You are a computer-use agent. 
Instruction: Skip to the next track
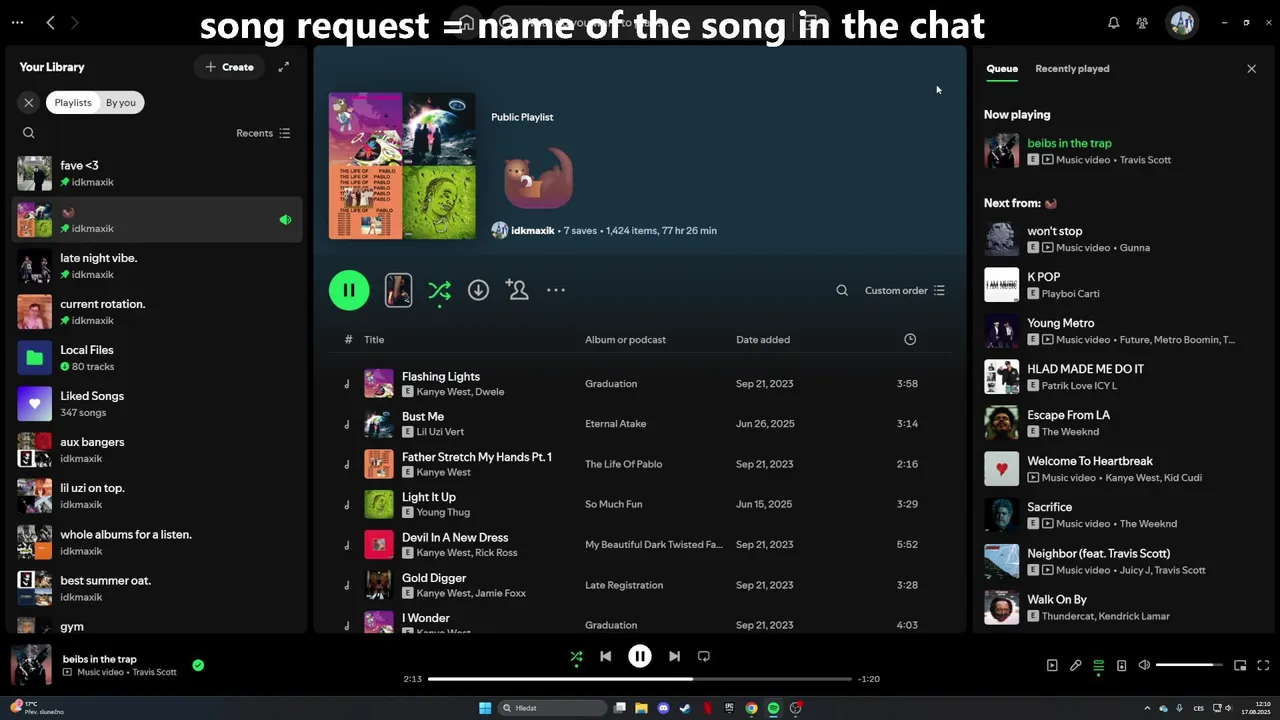674,656
